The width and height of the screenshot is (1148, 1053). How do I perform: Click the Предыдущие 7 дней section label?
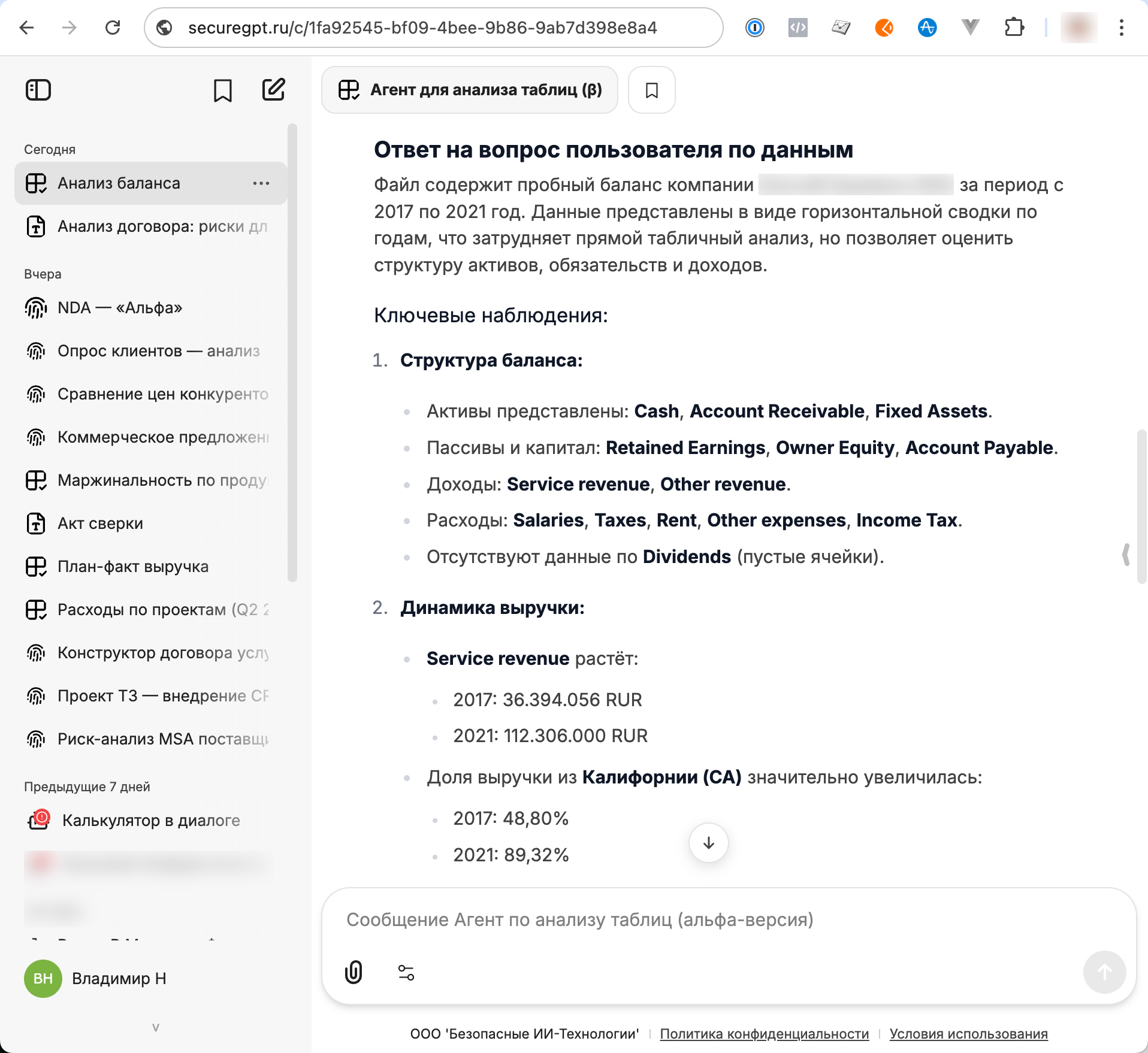(x=87, y=787)
